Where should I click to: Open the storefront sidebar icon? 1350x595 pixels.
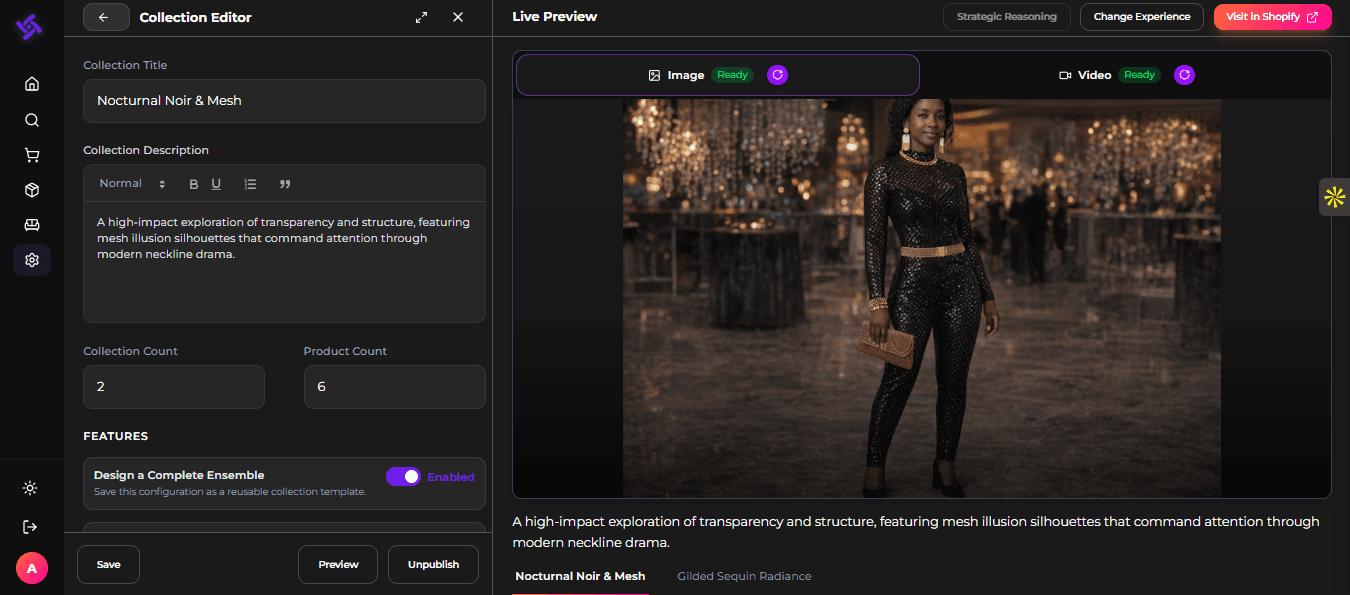tap(32, 225)
